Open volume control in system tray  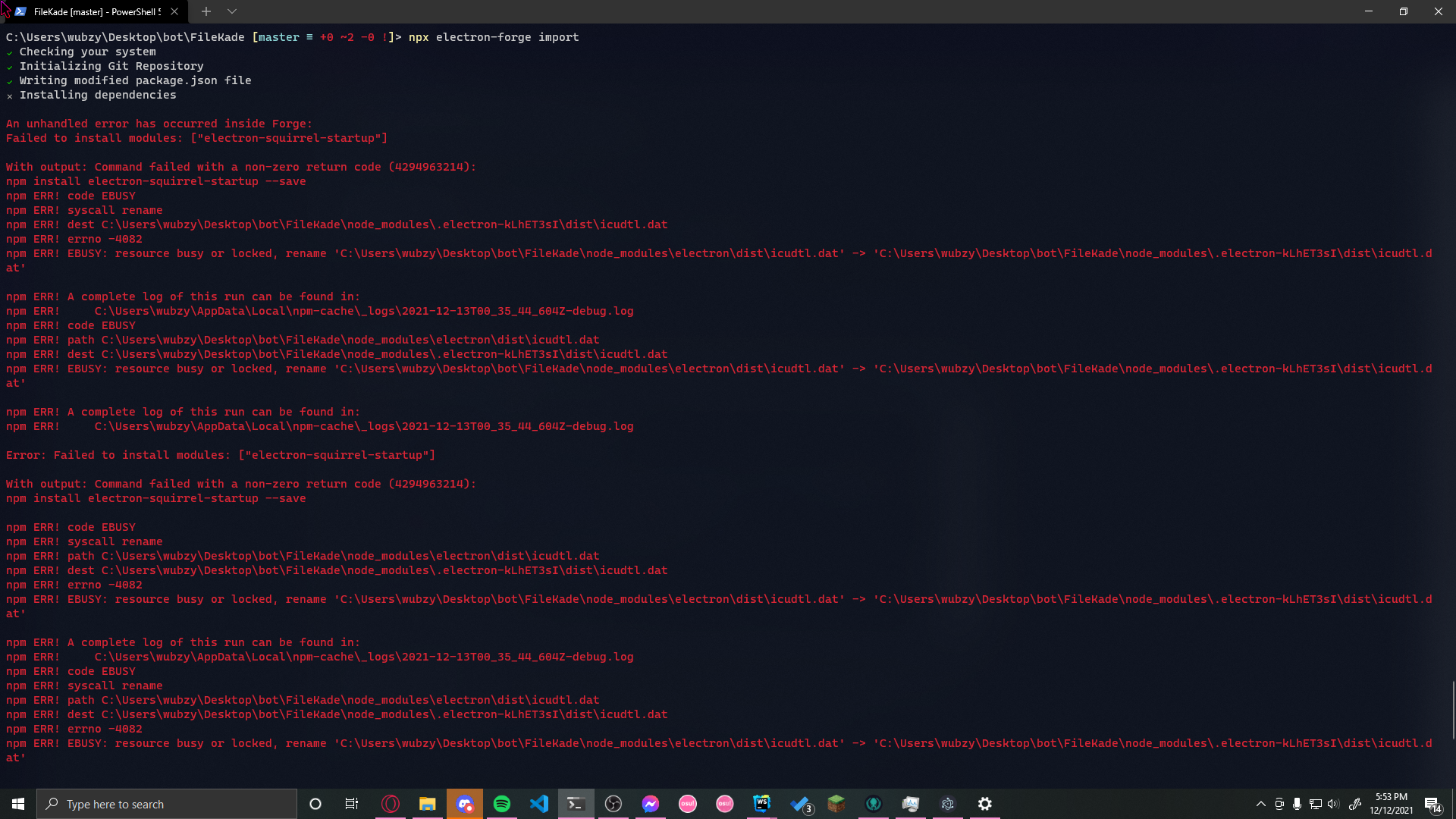1333,804
